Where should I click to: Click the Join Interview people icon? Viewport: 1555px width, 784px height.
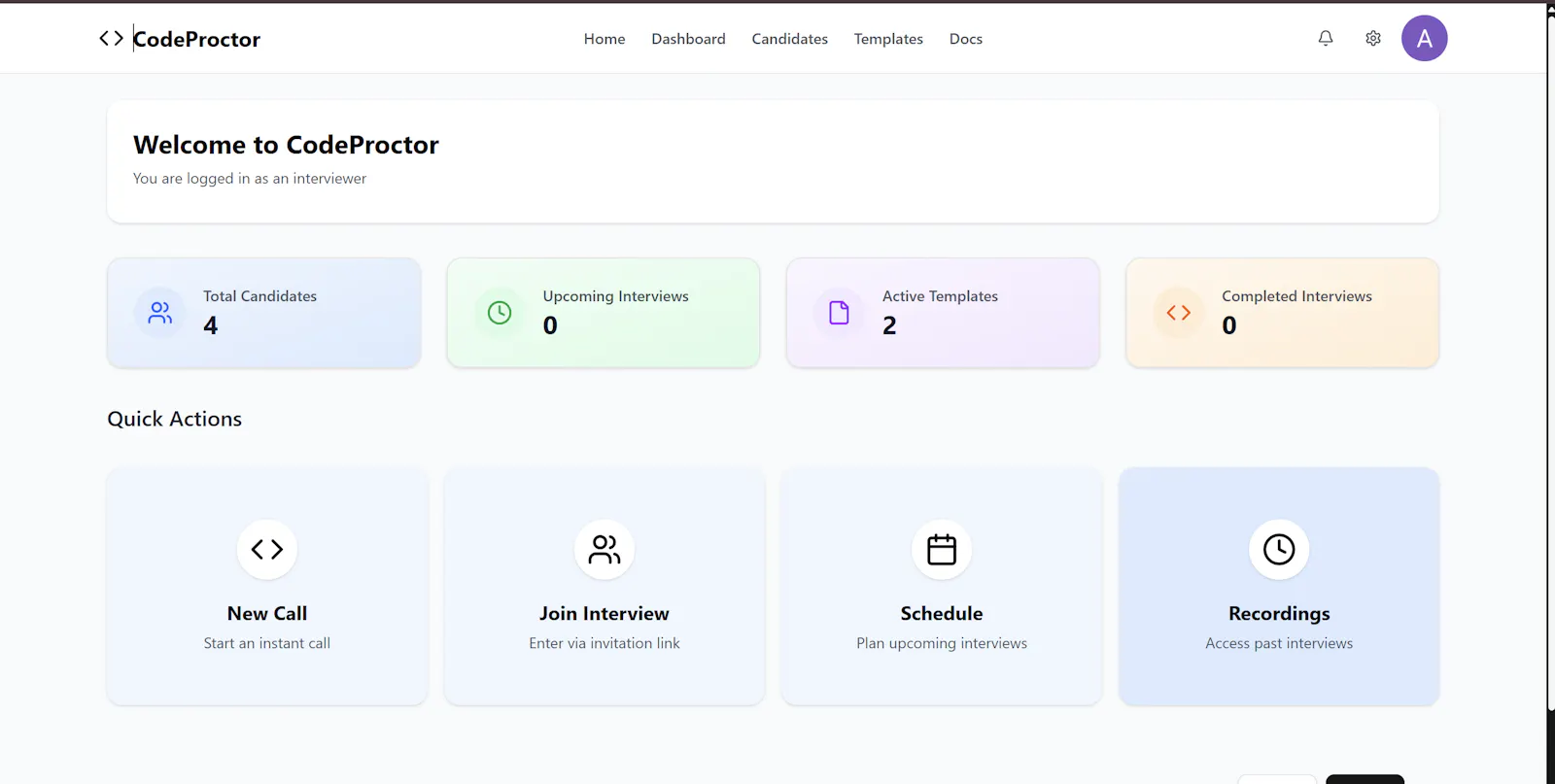pyautogui.click(x=605, y=550)
